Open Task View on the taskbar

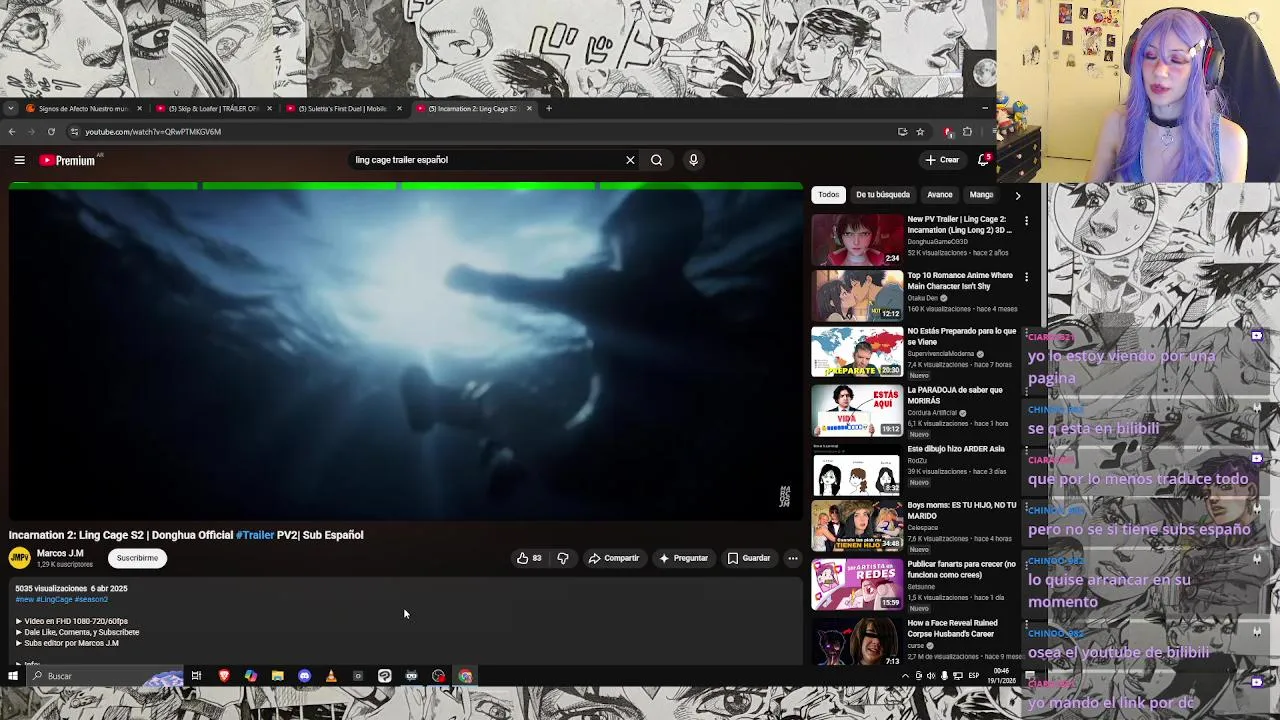click(196, 676)
